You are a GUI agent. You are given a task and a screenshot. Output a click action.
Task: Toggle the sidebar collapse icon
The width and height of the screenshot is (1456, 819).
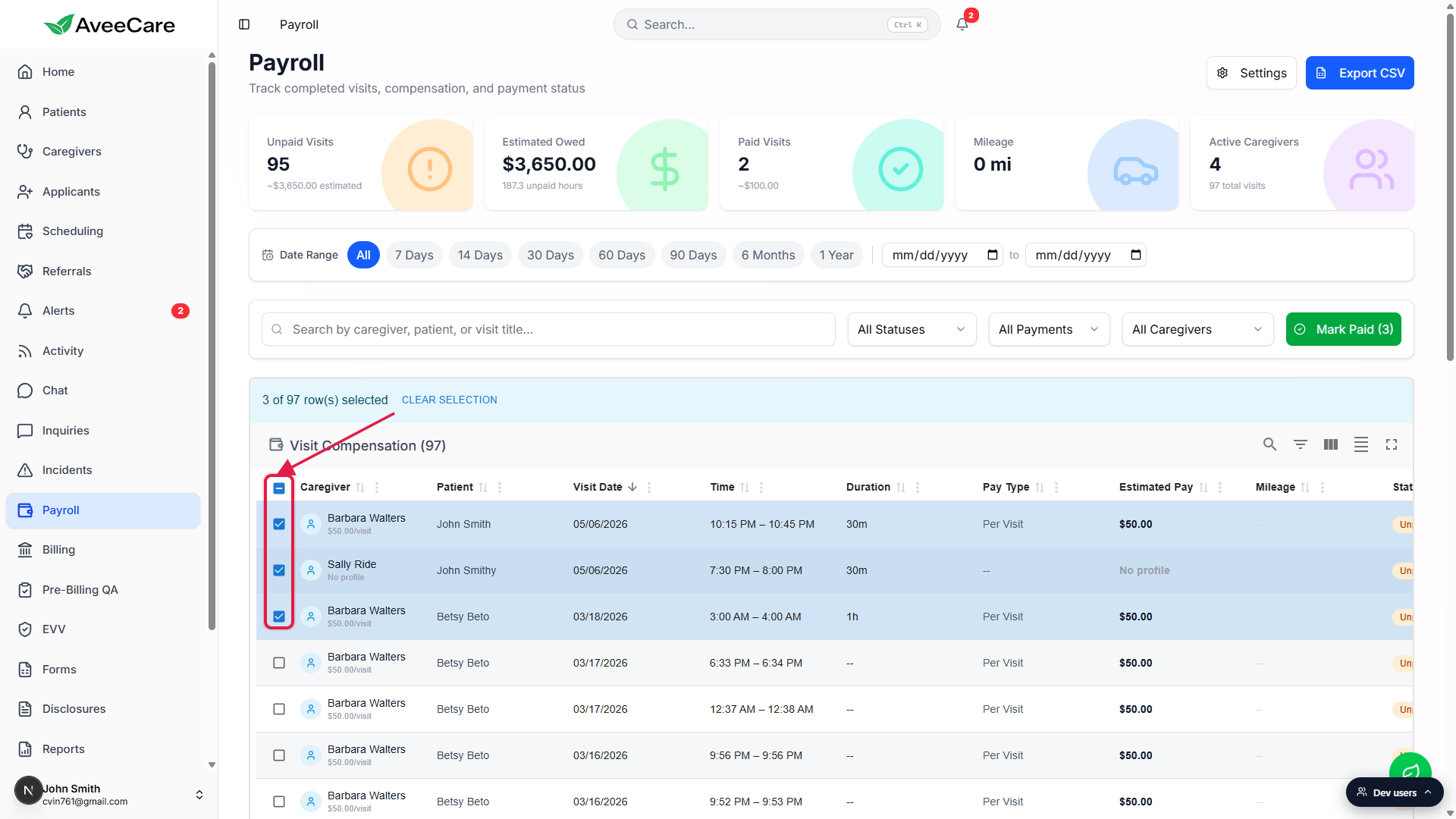[244, 24]
